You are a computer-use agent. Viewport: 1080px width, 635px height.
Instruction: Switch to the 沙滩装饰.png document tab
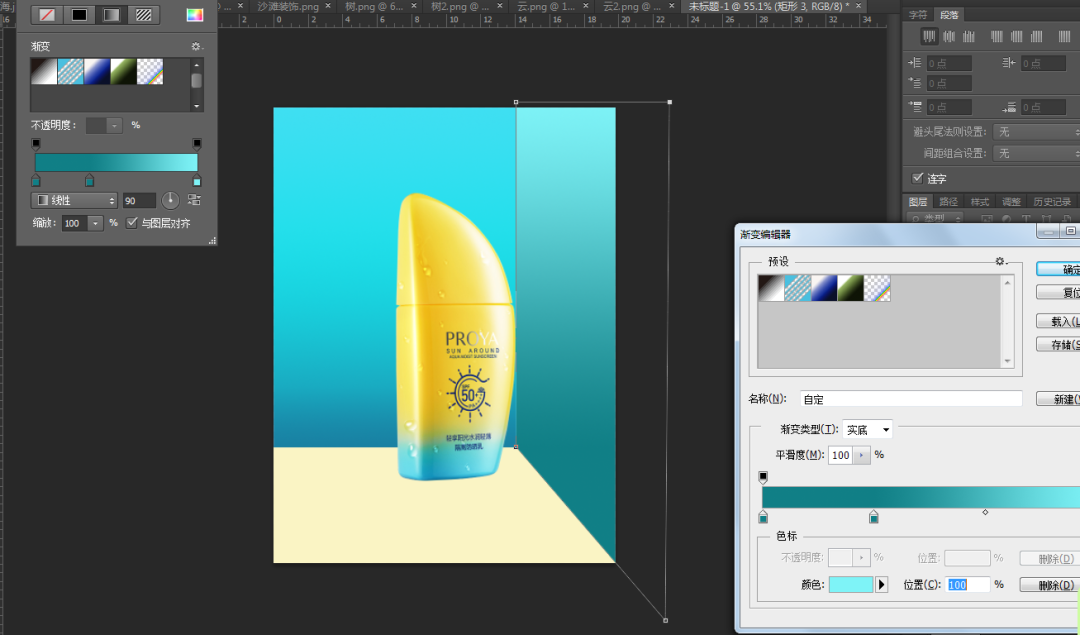[288, 6]
